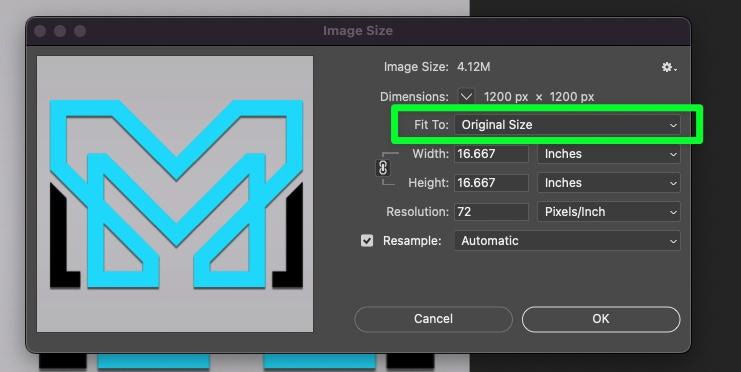Click the logo preview image

(175, 194)
